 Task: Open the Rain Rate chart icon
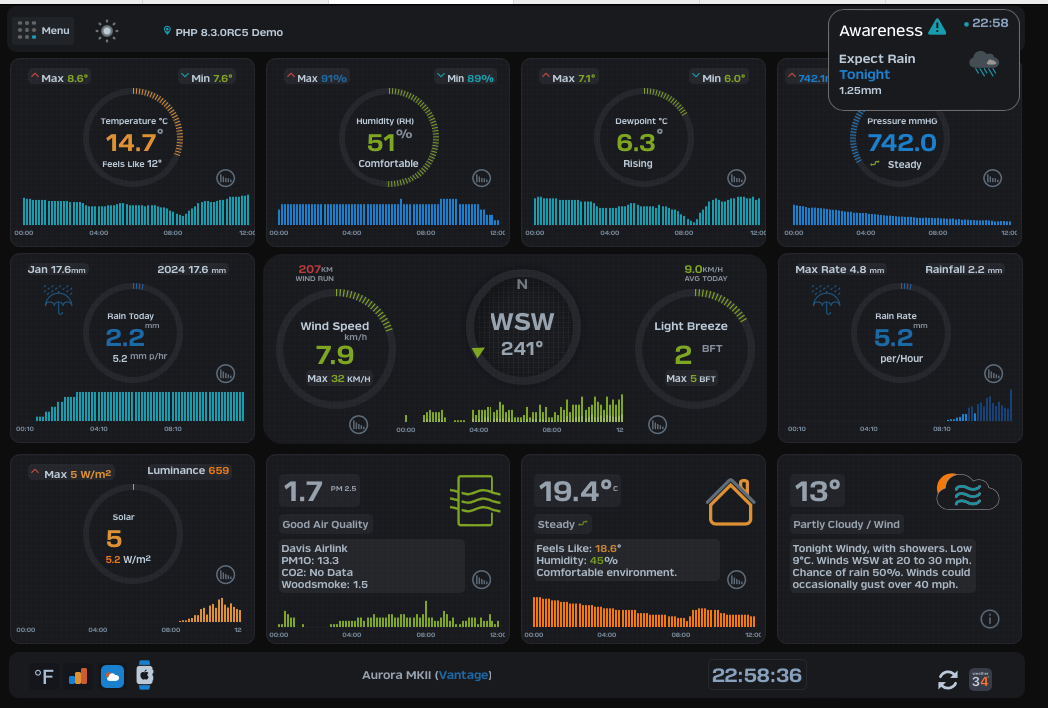pyautogui.click(x=993, y=374)
